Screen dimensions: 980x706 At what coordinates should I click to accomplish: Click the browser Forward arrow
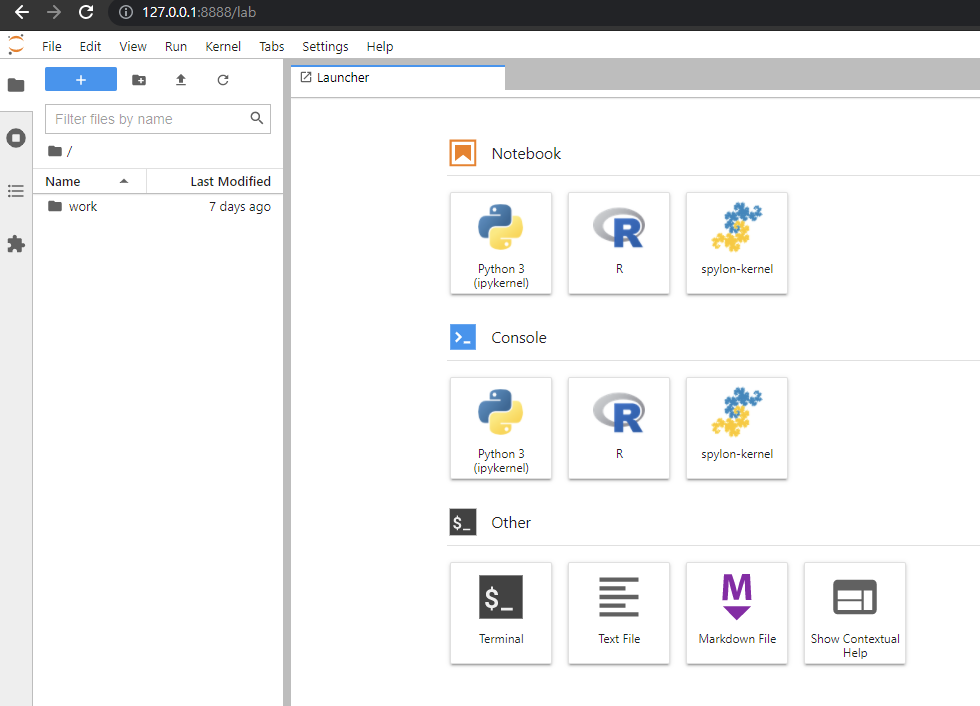54,12
